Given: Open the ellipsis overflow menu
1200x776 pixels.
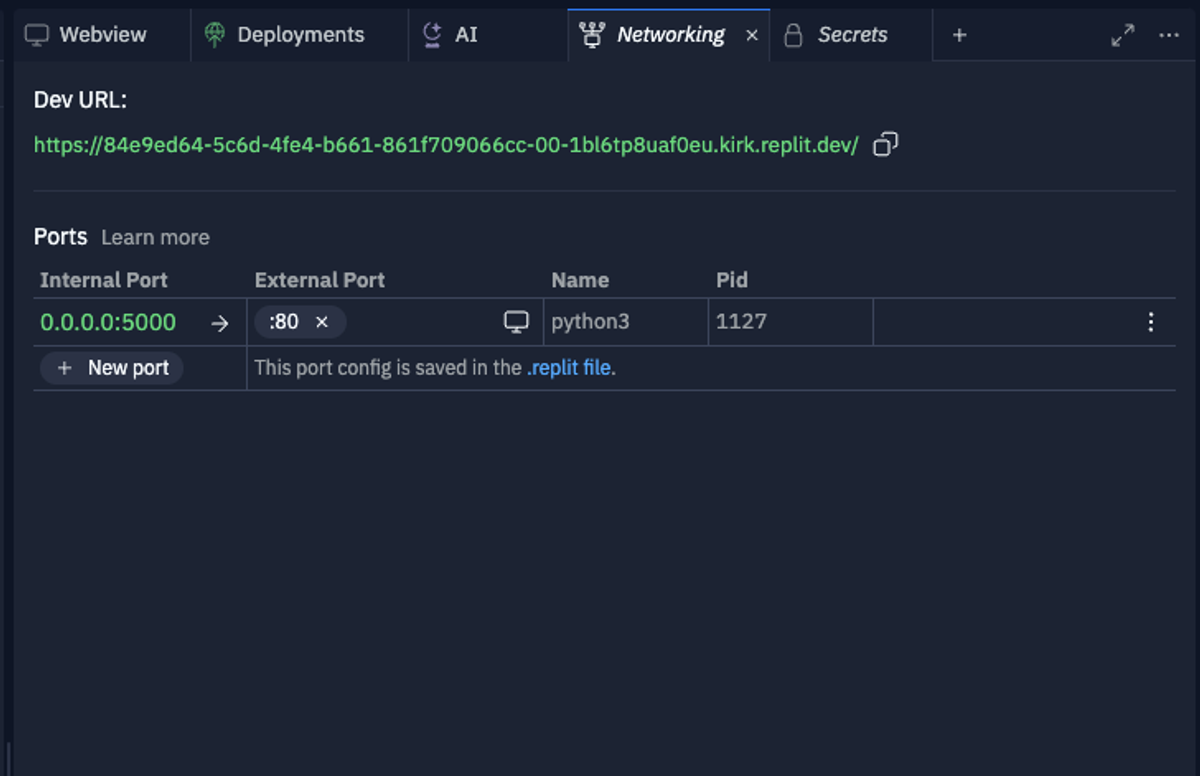Looking at the screenshot, I should (x=1170, y=34).
